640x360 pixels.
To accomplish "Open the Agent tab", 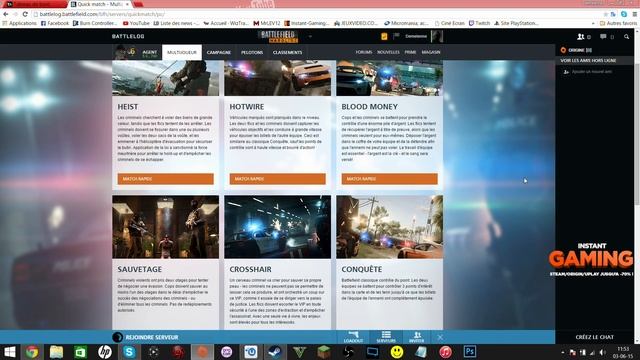I will point(149,52).
